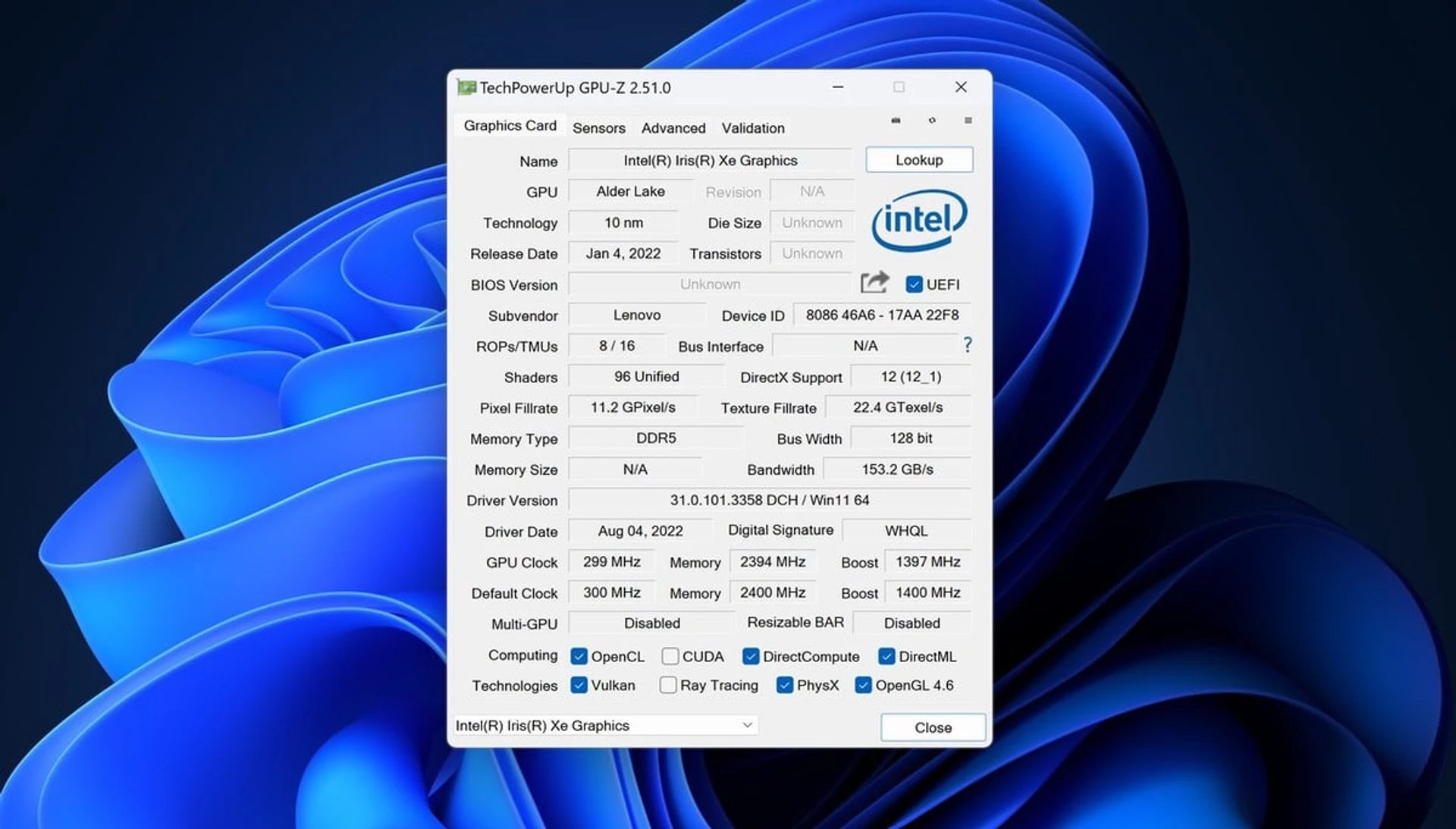This screenshot has width=1456, height=829.
Task: Click the Bus Interface question mark
Action: (x=967, y=345)
